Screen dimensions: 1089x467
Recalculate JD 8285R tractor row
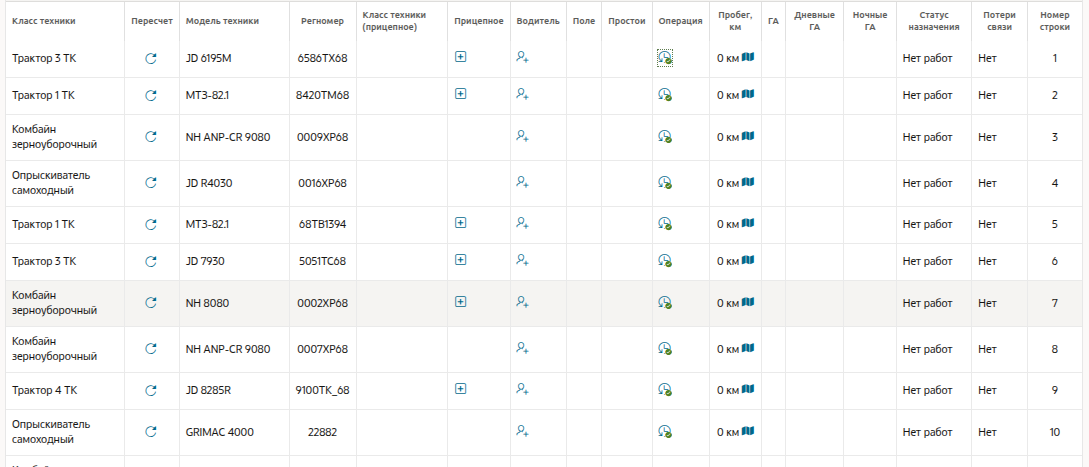(151, 391)
